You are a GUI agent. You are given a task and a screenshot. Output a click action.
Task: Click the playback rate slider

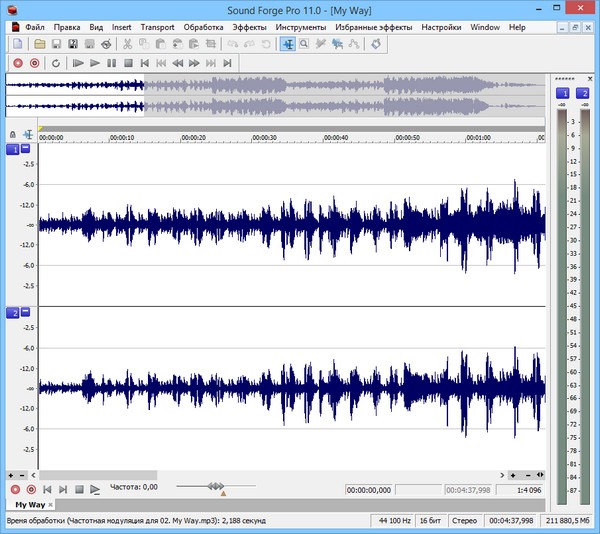tap(215, 487)
